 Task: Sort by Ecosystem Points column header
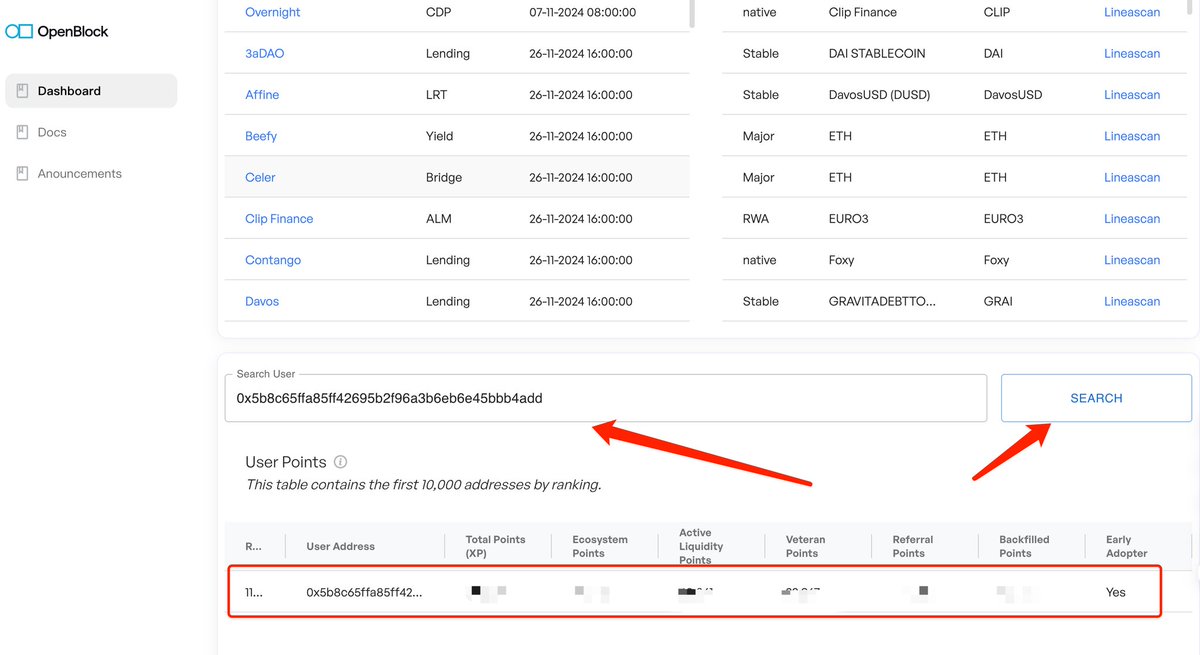click(x=600, y=546)
